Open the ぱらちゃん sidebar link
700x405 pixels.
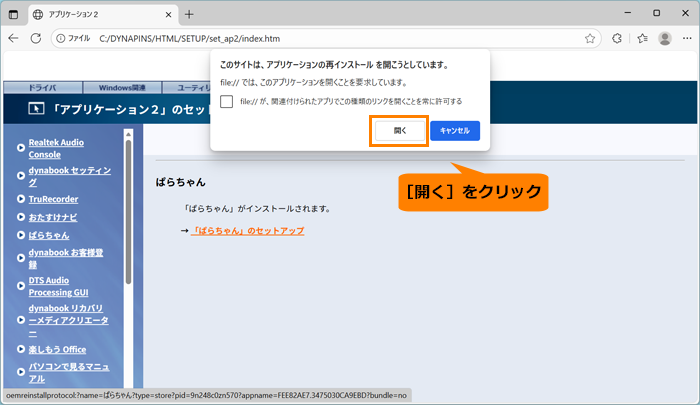[49, 235]
